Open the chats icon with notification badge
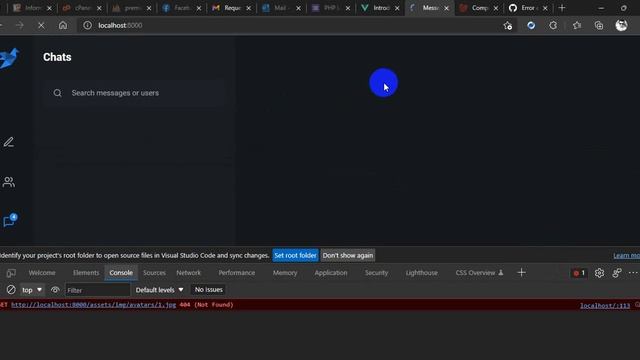The width and height of the screenshot is (640, 360). click(9, 220)
